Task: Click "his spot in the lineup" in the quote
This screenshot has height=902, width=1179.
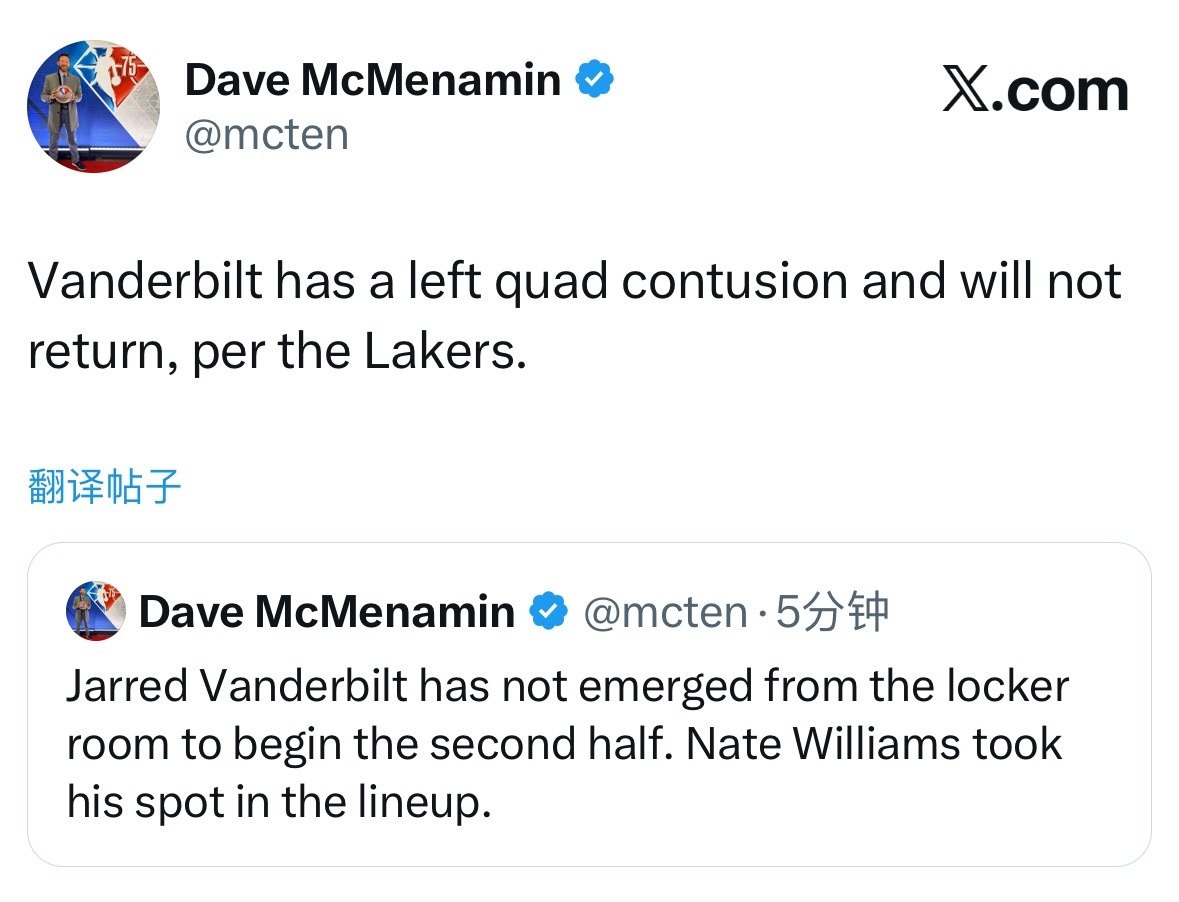Action: pyautogui.click(x=278, y=801)
